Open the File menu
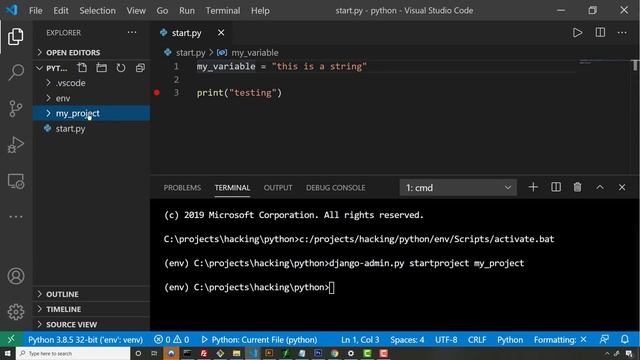640x360 pixels. pos(36,11)
